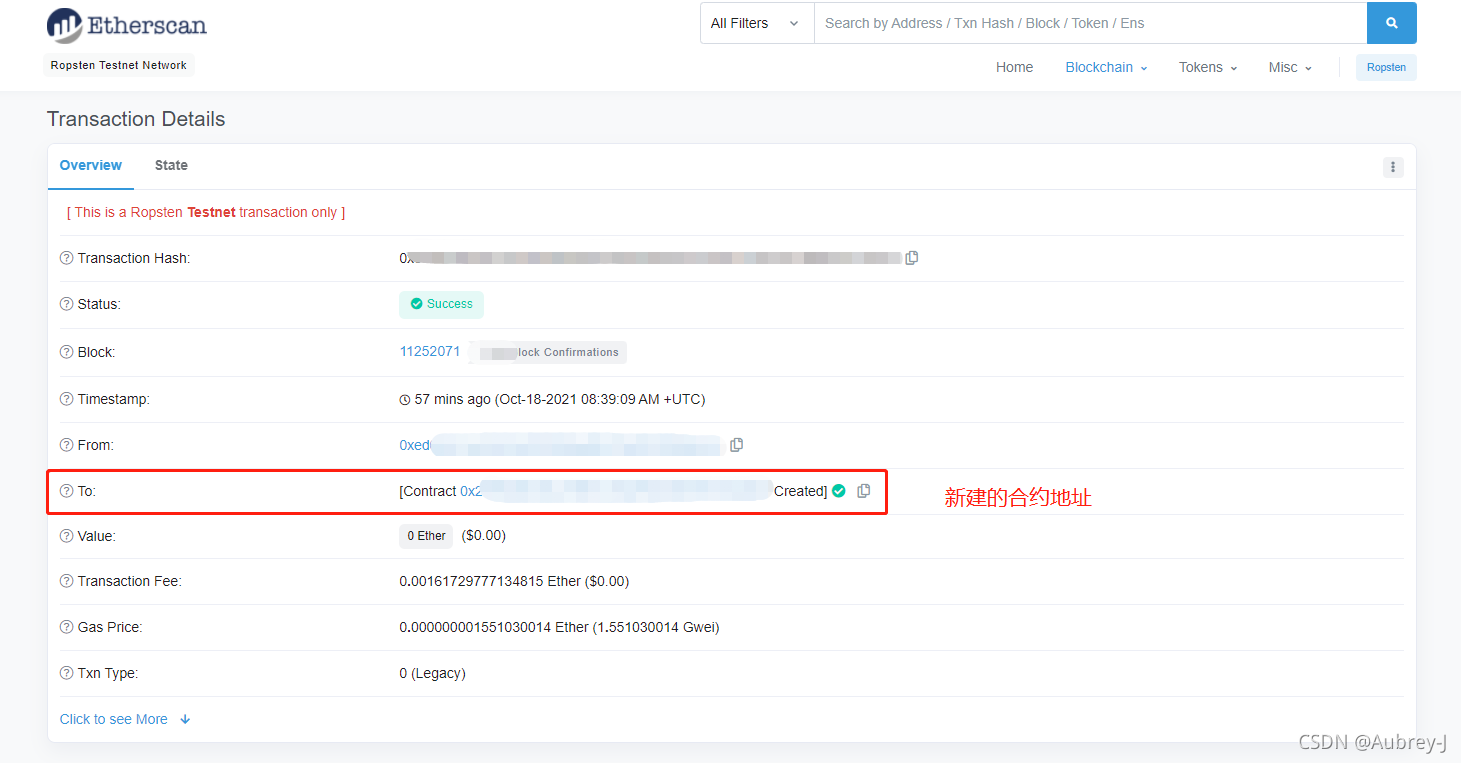Copy the created contract address
The width and height of the screenshot is (1461, 763).
[x=864, y=491]
